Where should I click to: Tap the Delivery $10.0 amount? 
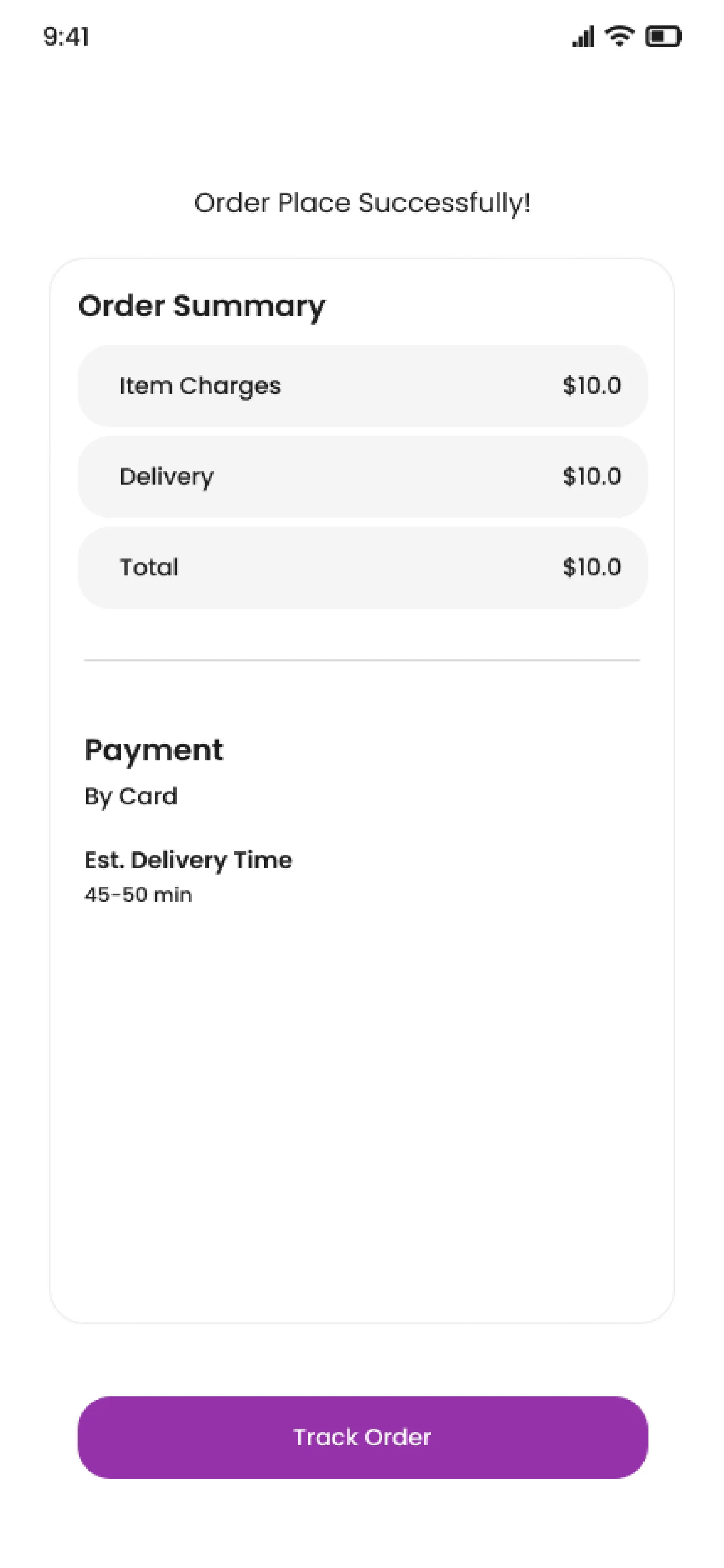pyautogui.click(x=592, y=476)
